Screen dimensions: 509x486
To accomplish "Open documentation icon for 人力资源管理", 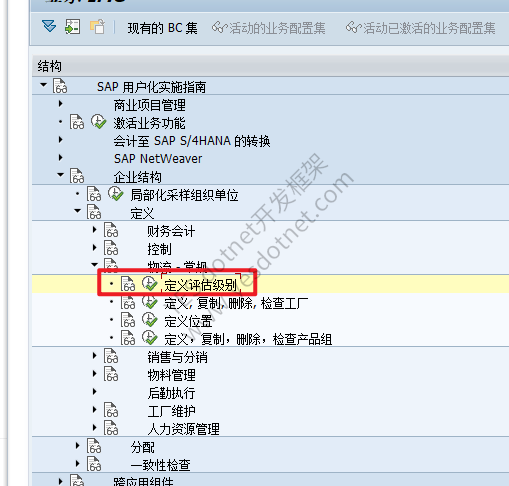I will coord(111,428).
